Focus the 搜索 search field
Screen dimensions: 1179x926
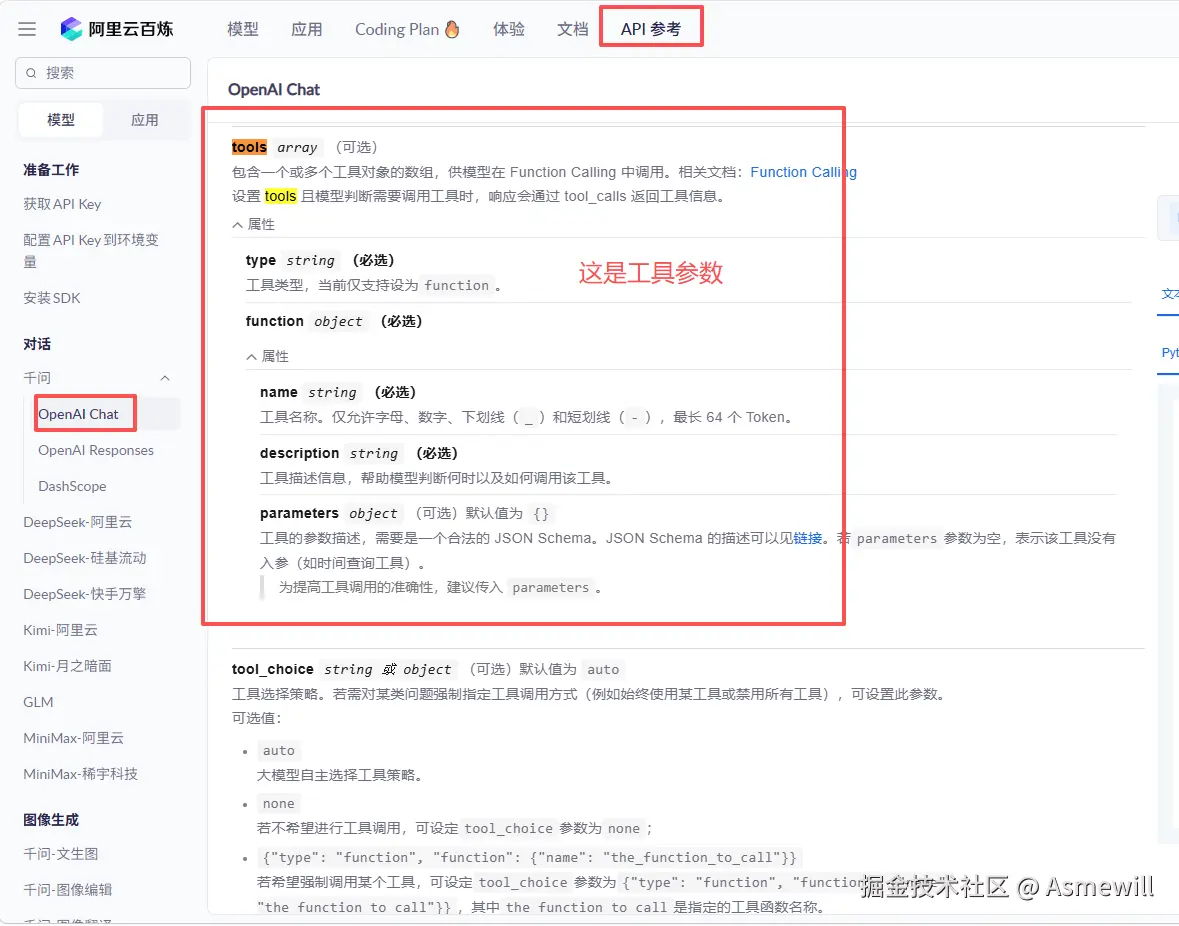click(103, 73)
